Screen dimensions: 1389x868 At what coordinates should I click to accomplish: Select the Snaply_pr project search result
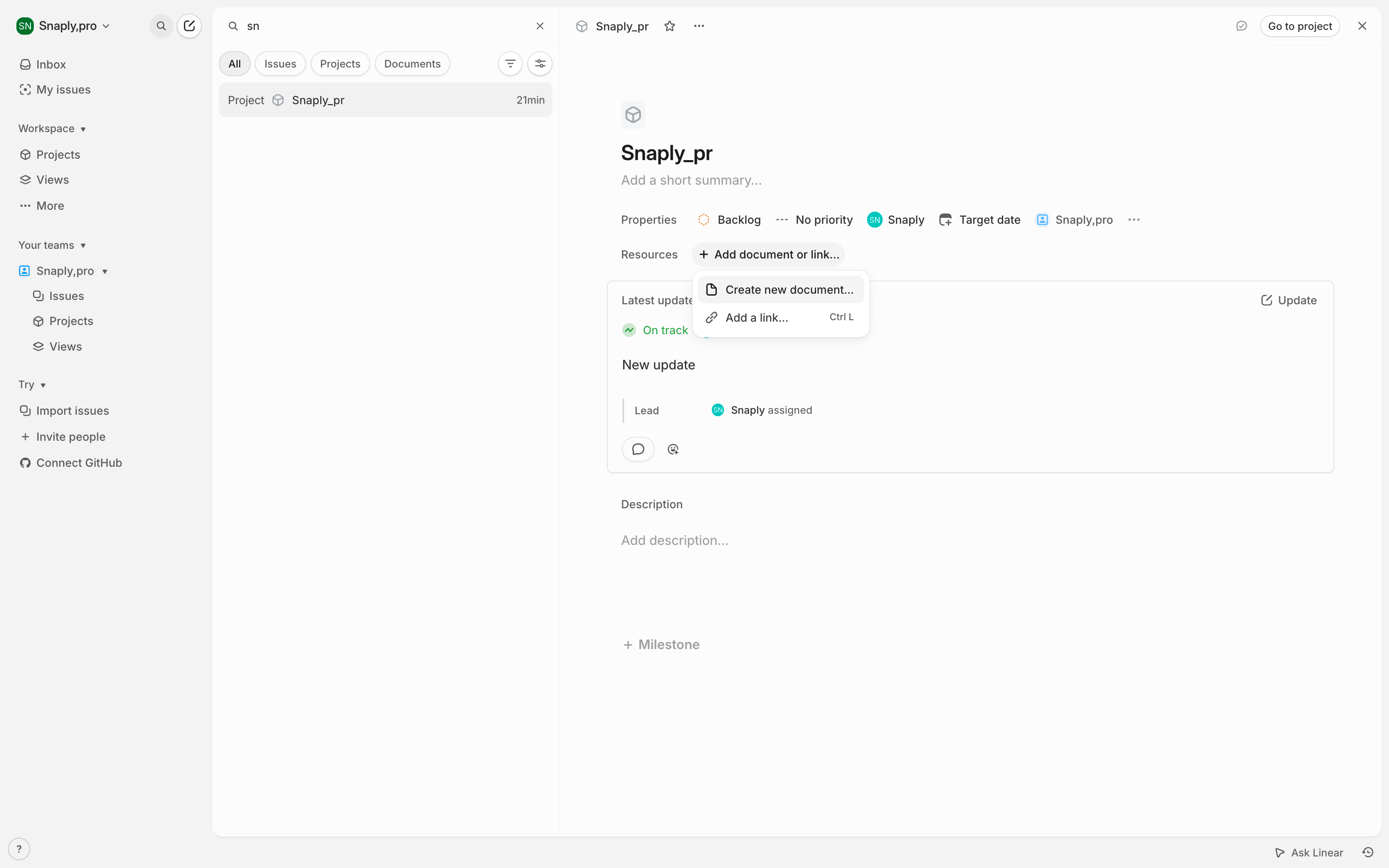(385, 100)
